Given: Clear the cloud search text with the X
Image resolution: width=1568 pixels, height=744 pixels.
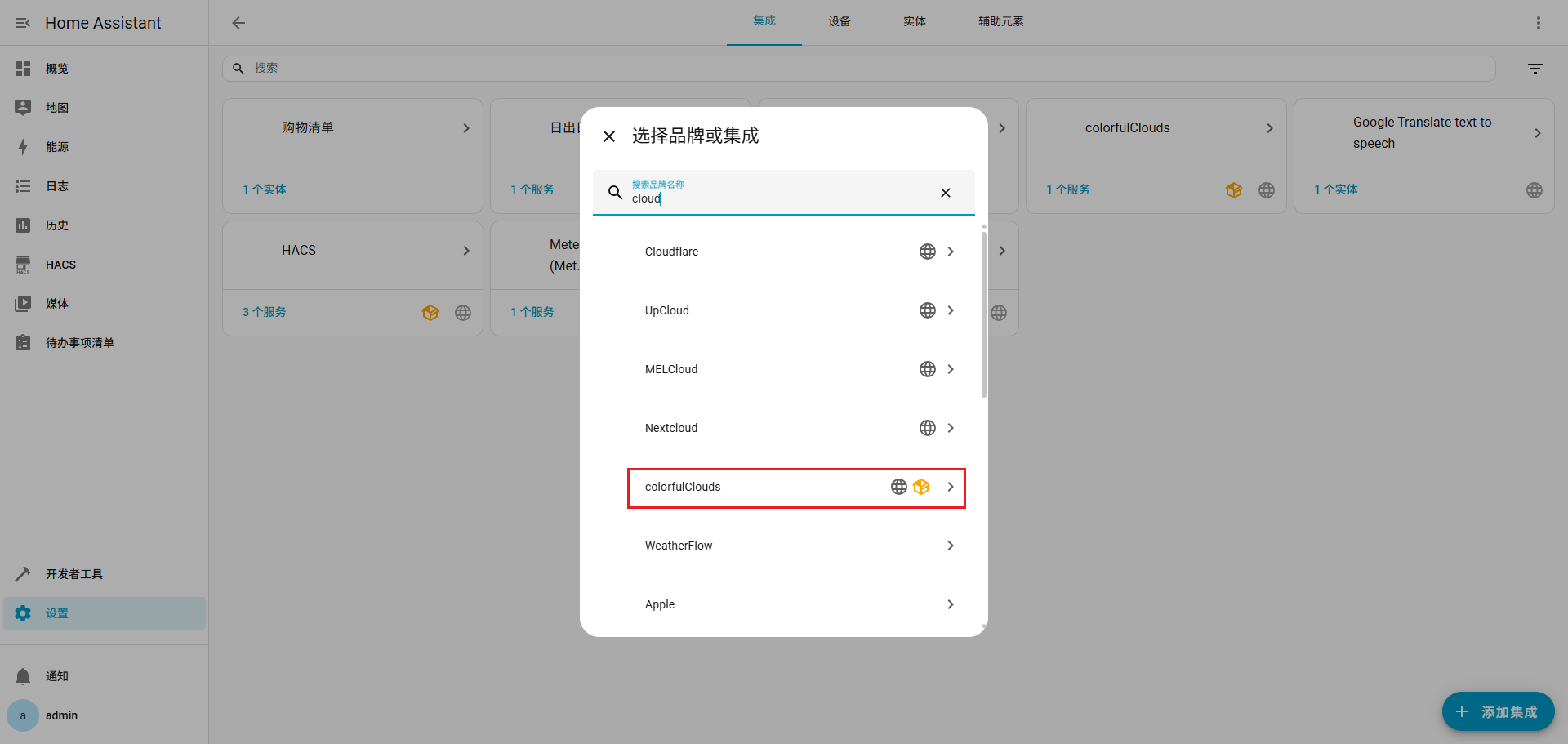Looking at the screenshot, I should pyautogui.click(x=945, y=193).
